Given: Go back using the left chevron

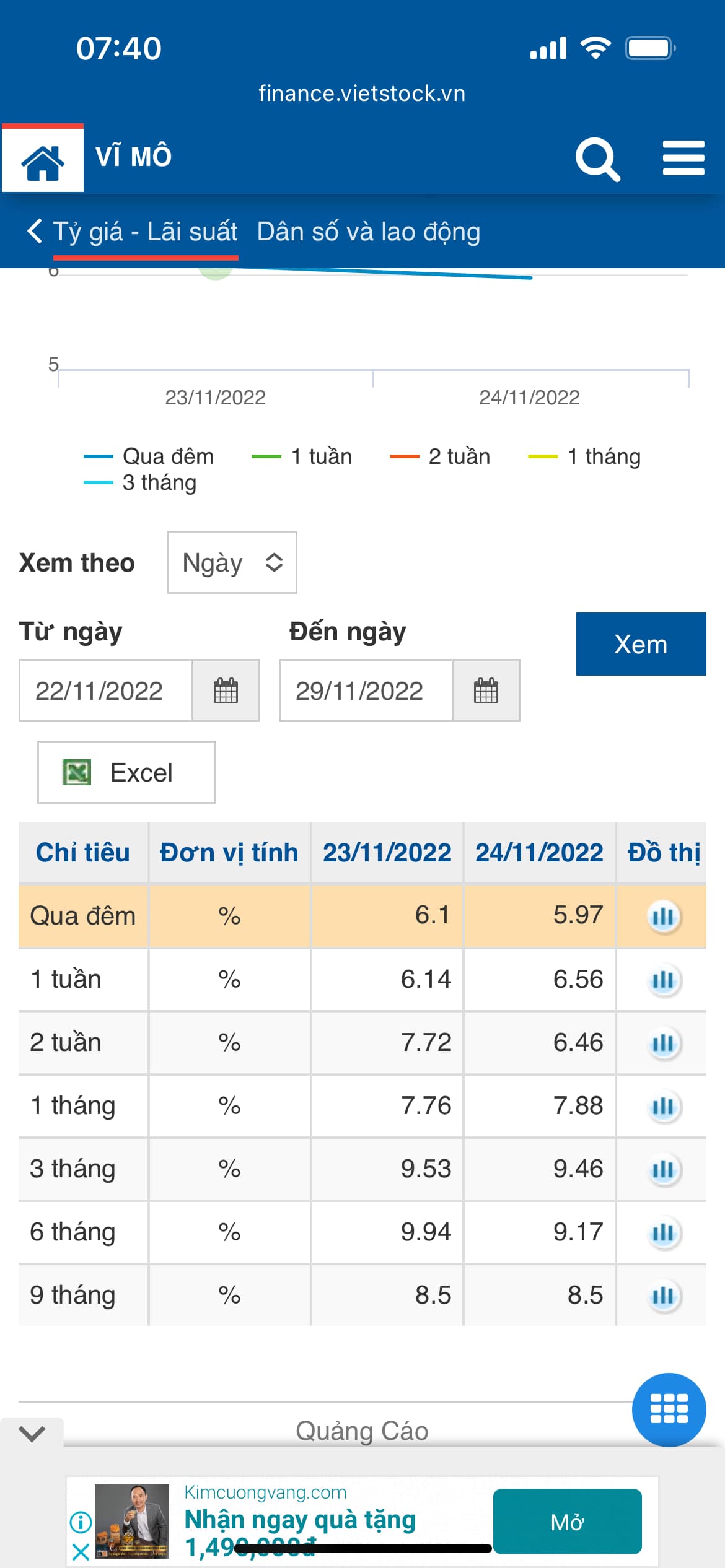Looking at the screenshot, I should (x=35, y=231).
